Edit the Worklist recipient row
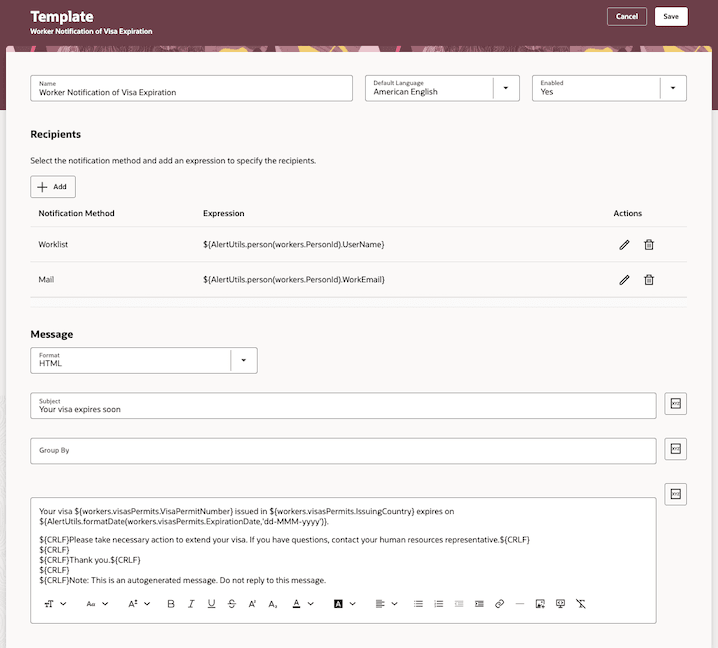Screen dimensions: 718x648 [x=624, y=245]
